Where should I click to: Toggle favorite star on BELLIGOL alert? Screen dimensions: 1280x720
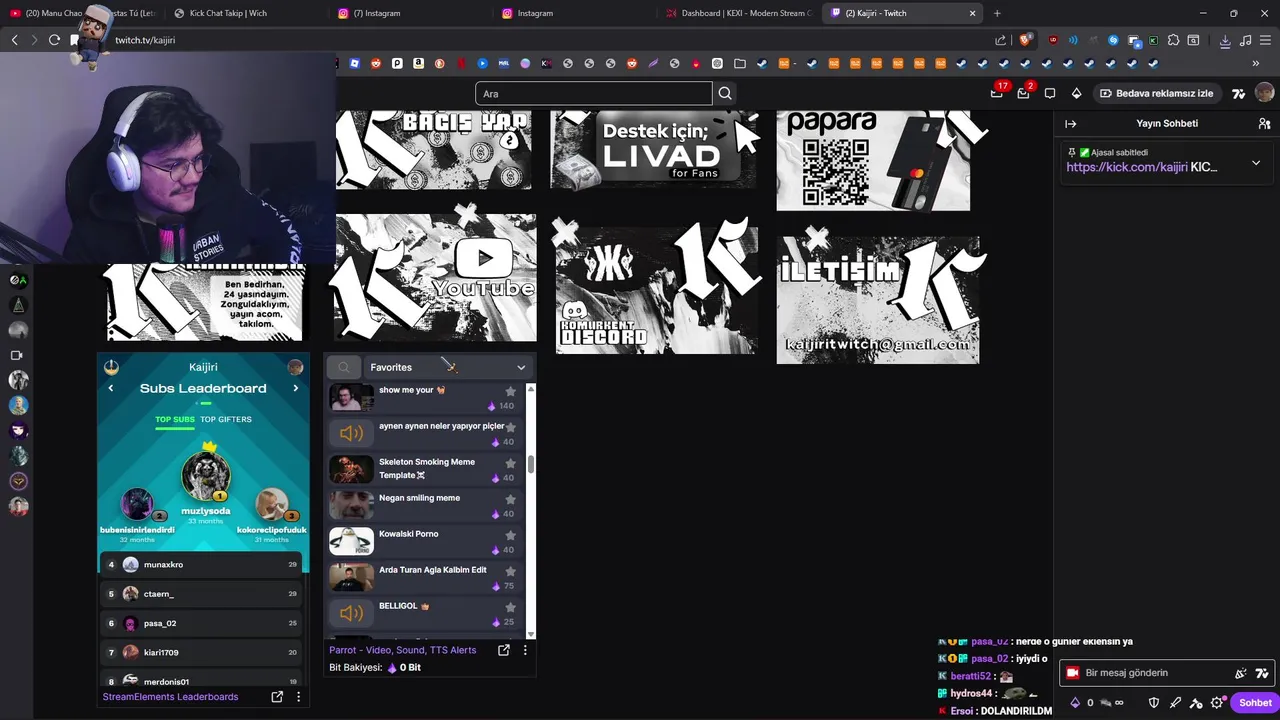pyautogui.click(x=510, y=607)
